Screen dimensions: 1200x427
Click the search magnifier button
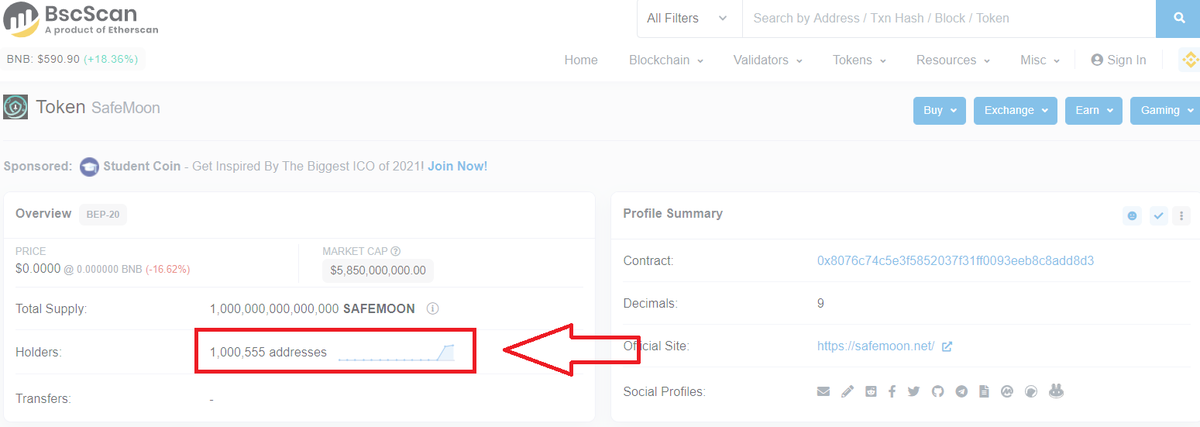1177,18
